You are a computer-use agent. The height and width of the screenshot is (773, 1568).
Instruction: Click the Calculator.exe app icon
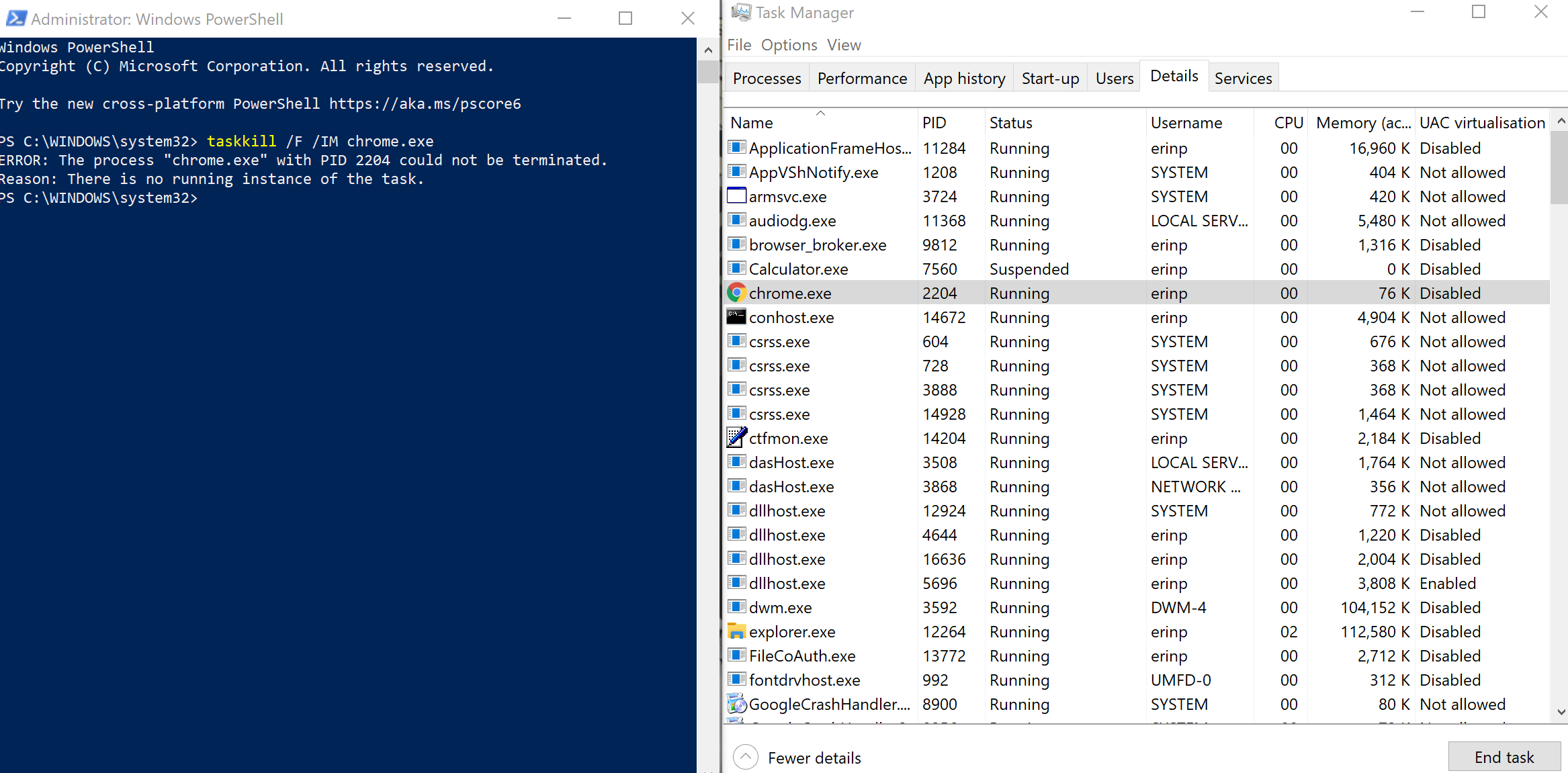737,268
